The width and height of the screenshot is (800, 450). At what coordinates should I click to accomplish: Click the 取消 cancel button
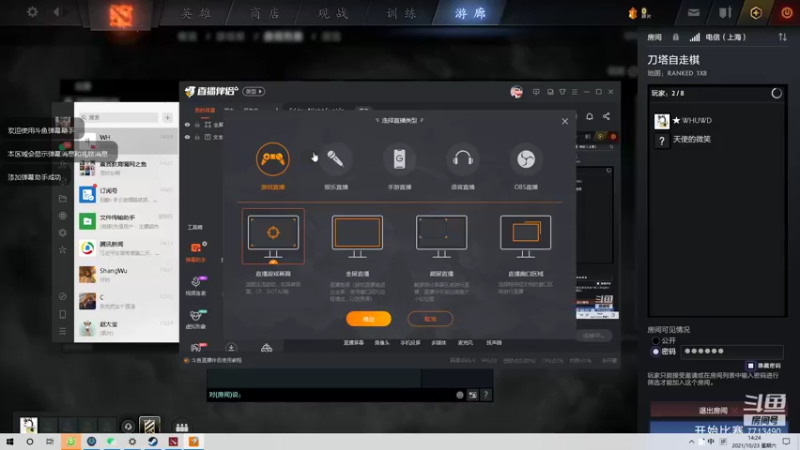click(430, 319)
